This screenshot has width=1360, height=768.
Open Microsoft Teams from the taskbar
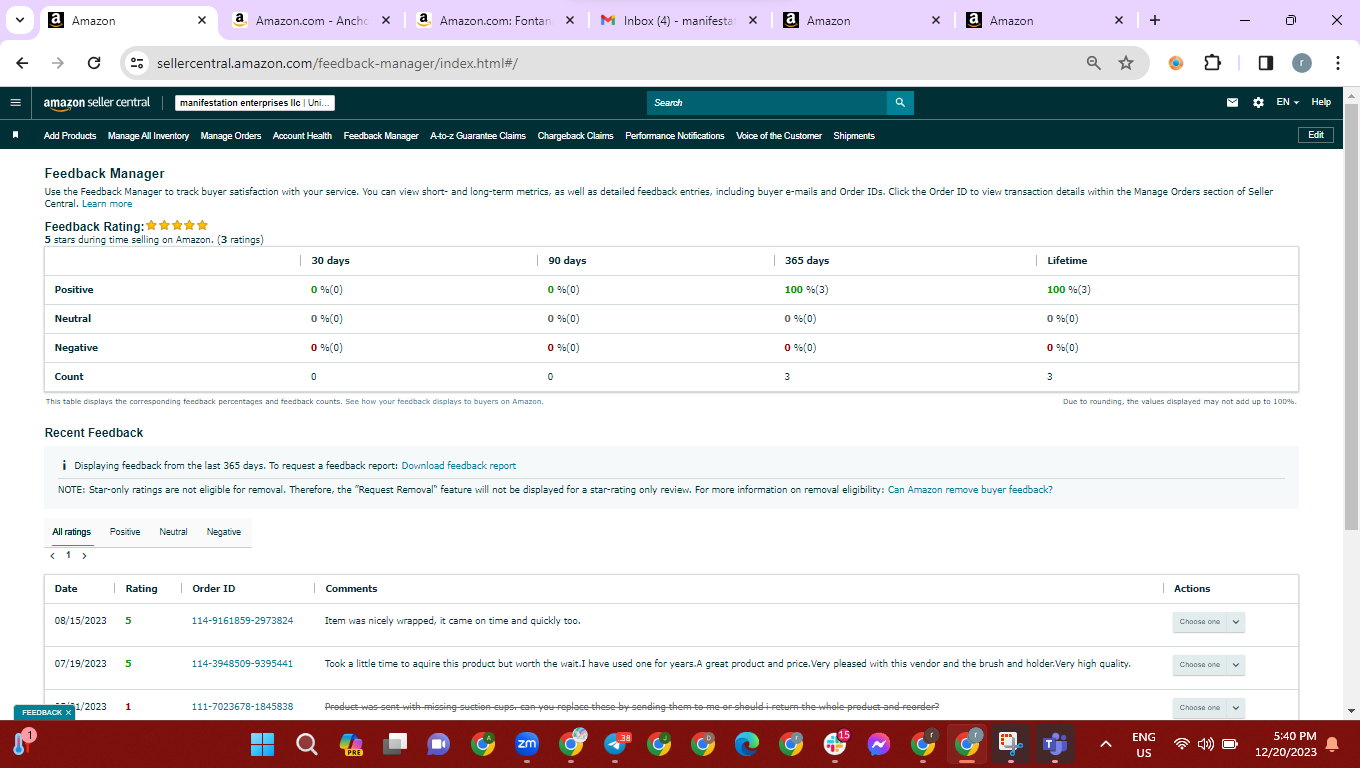(1055, 744)
